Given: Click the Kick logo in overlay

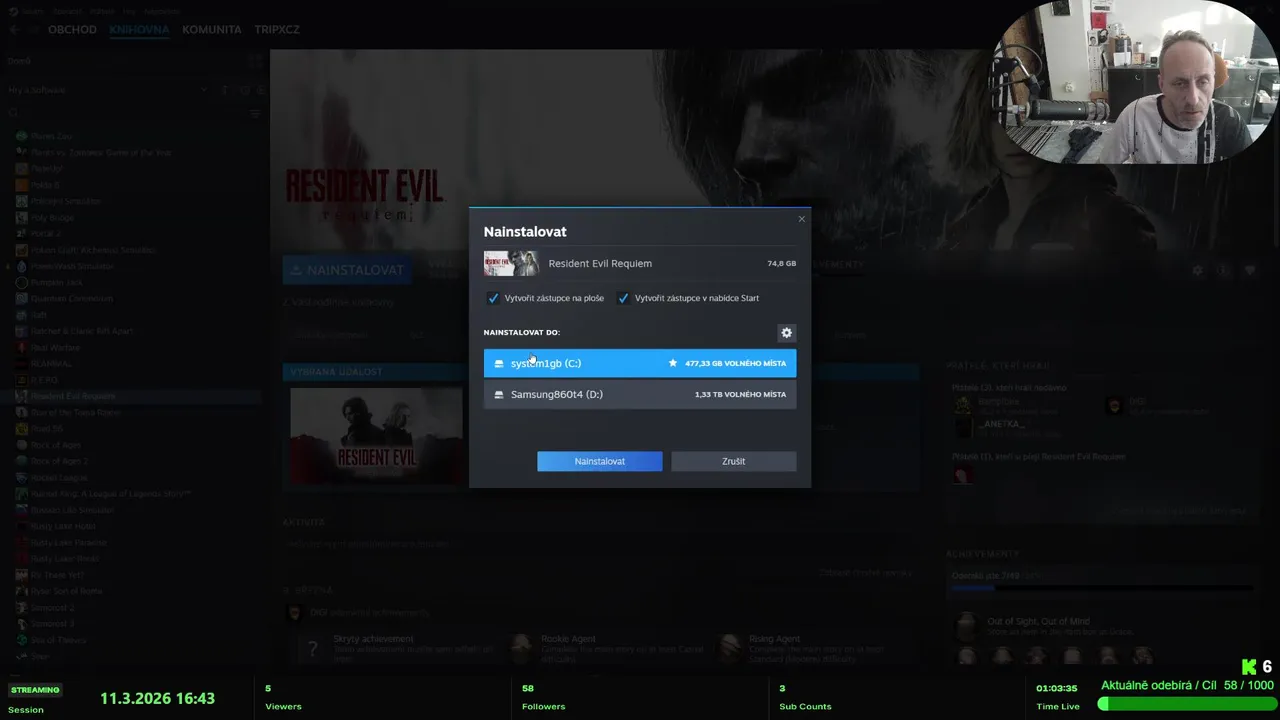Looking at the screenshot, I should pos(1249,666).
